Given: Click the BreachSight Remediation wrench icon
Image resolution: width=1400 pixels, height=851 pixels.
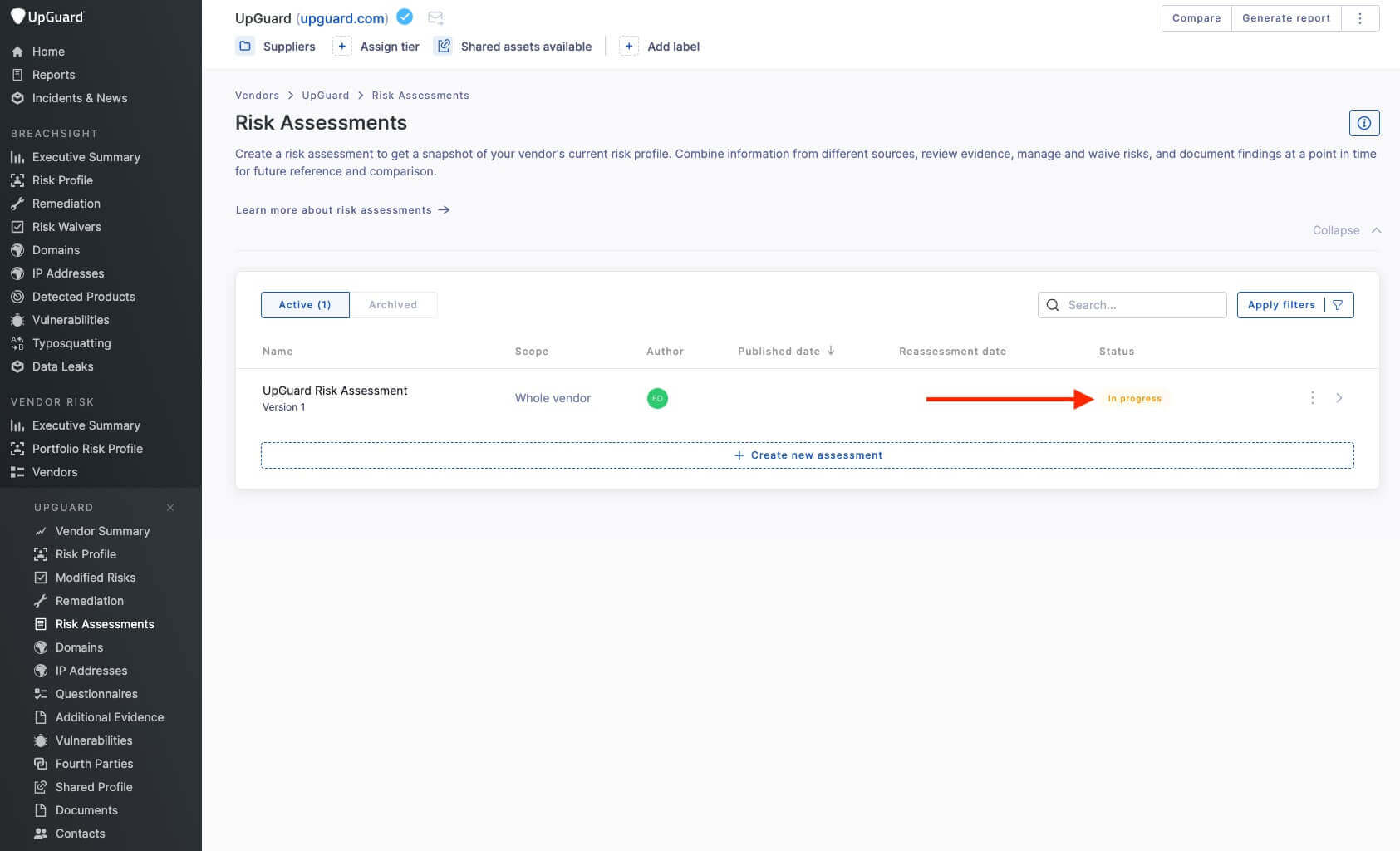Looking at the screenshot, I should tap(17, 204).
